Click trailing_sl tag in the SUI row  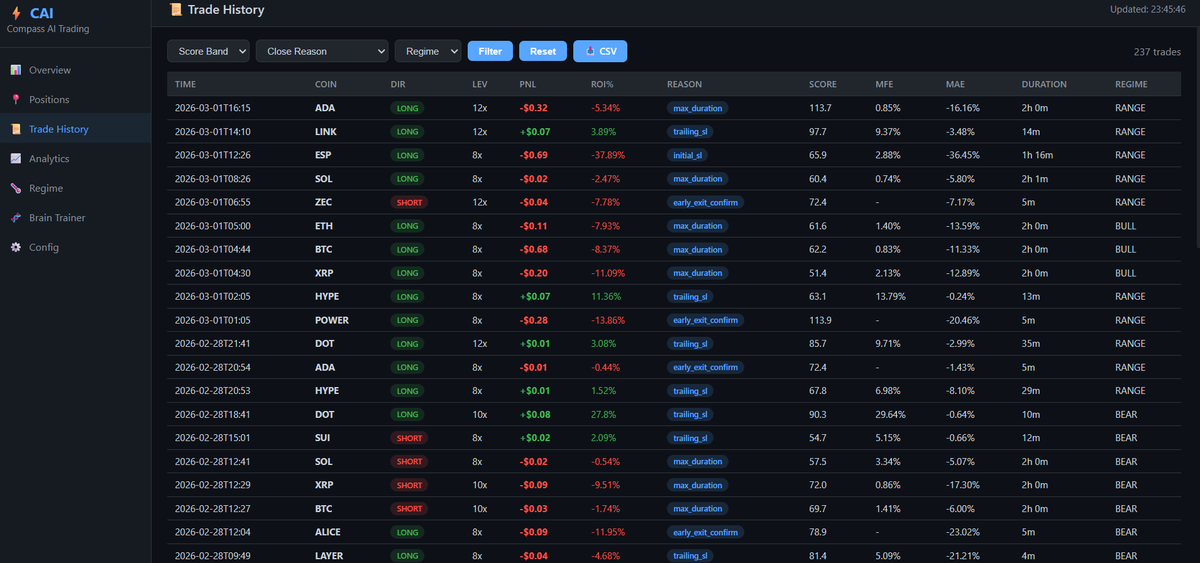pos(691,438)
